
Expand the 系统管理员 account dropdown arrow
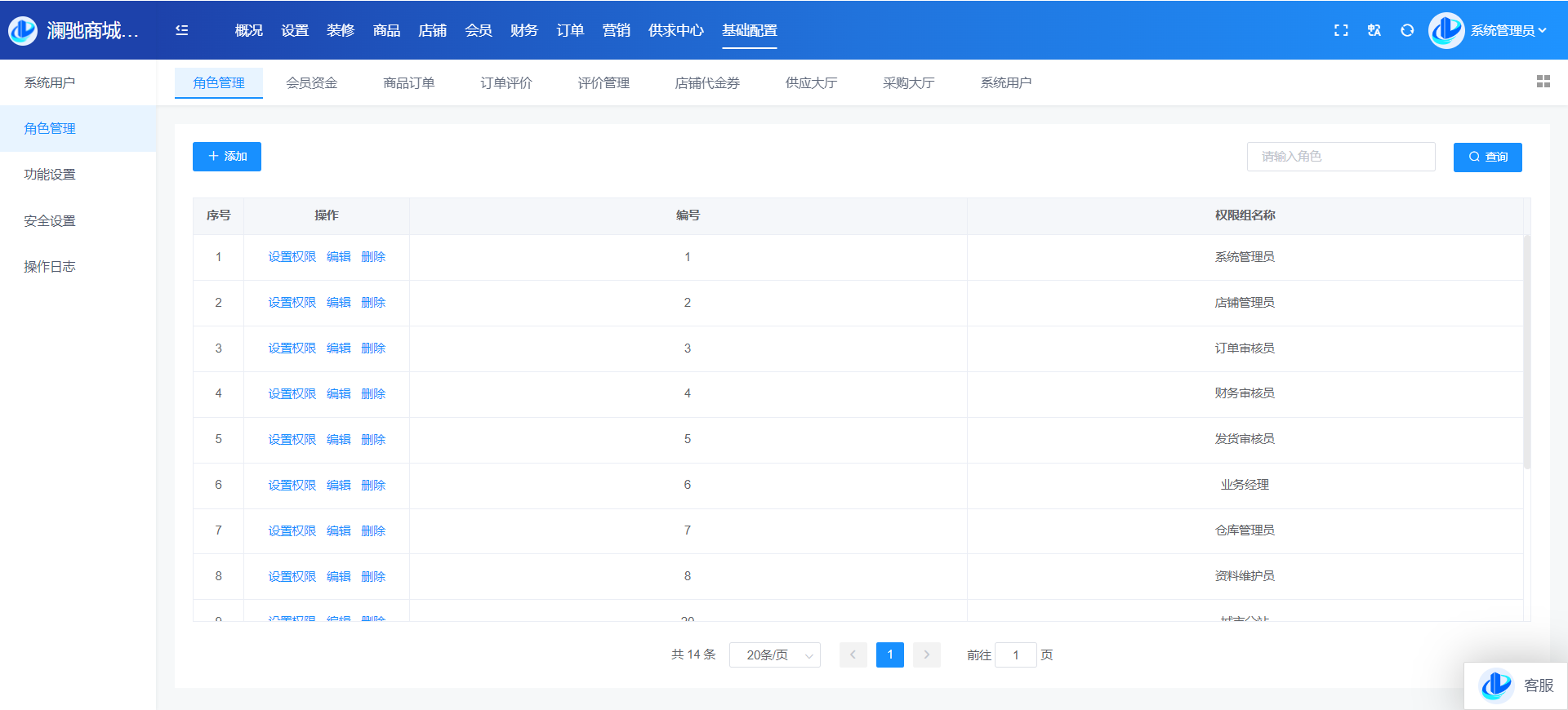coord(1543,30)
